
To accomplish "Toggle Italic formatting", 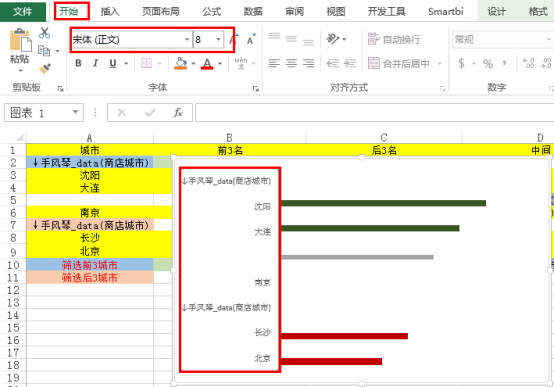I will pos(95,63).
